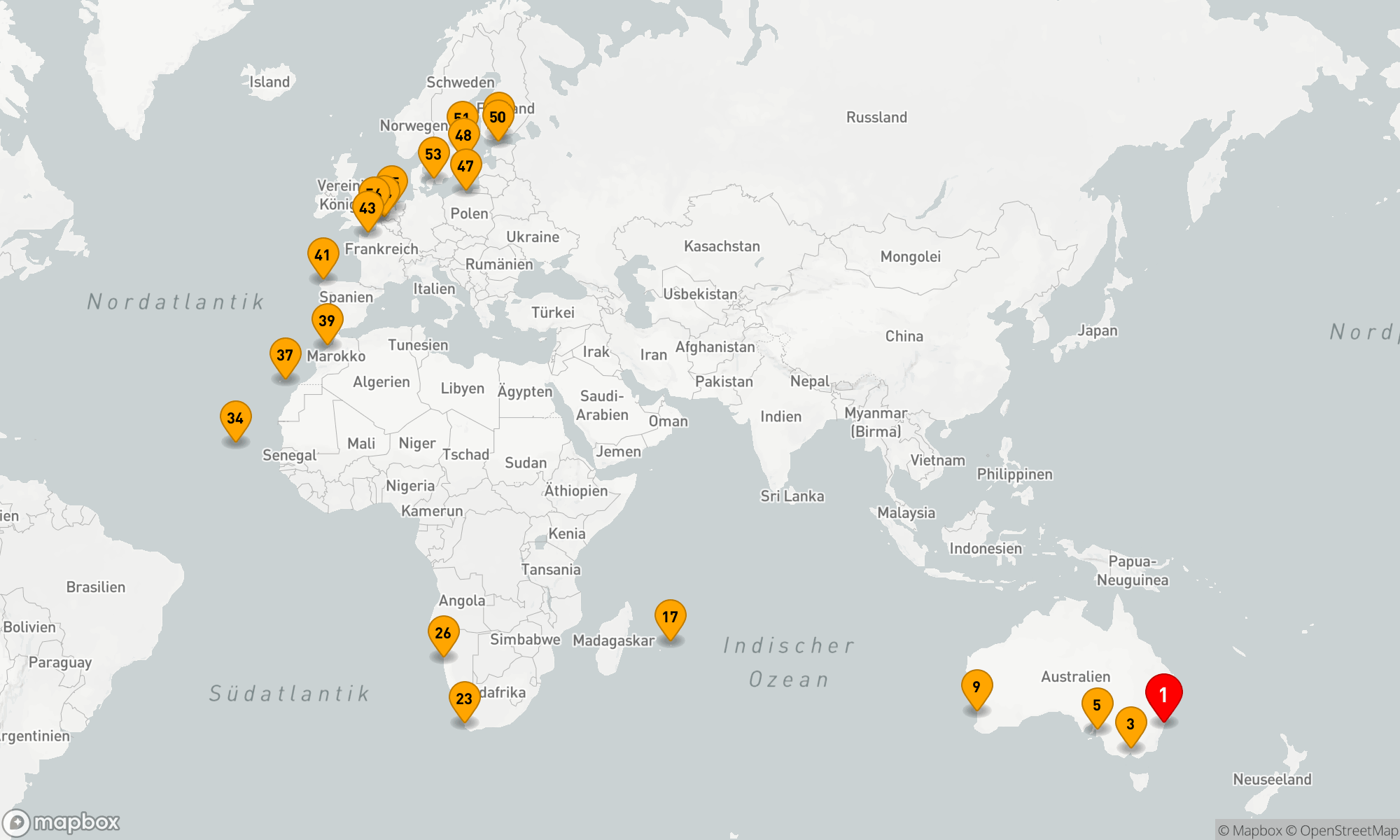Click the Russland label on the map
The image size is (1400, 840).
[x=876, y=117]
